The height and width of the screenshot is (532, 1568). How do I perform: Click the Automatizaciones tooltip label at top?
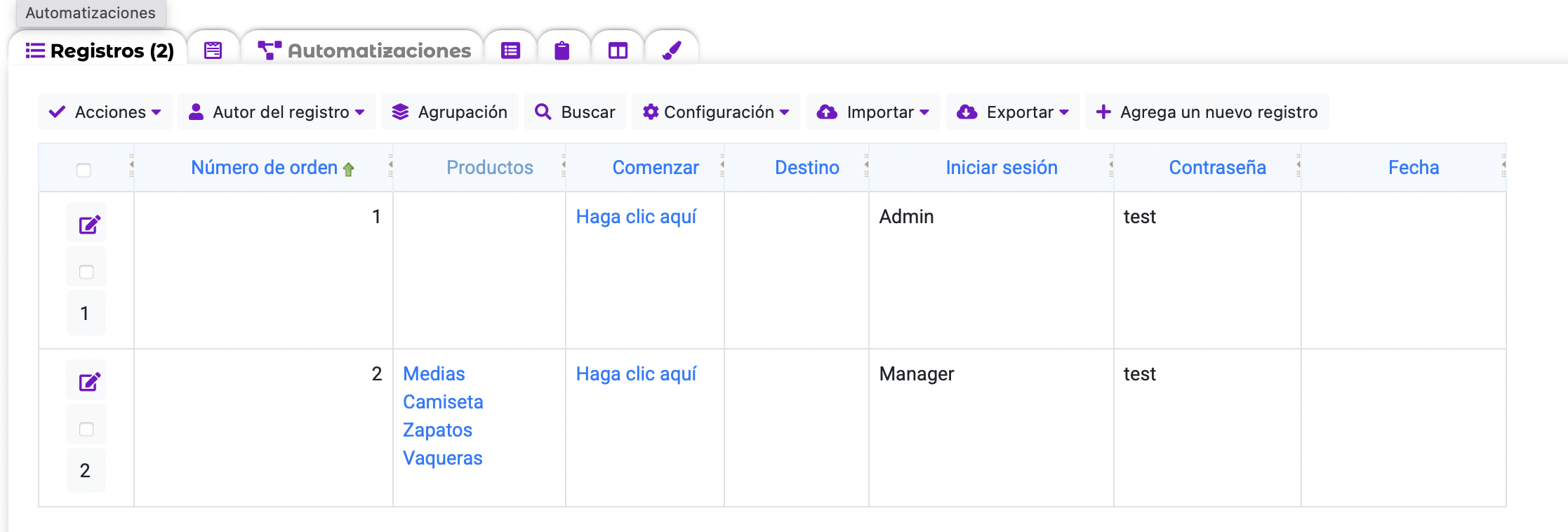pos(91,13)
